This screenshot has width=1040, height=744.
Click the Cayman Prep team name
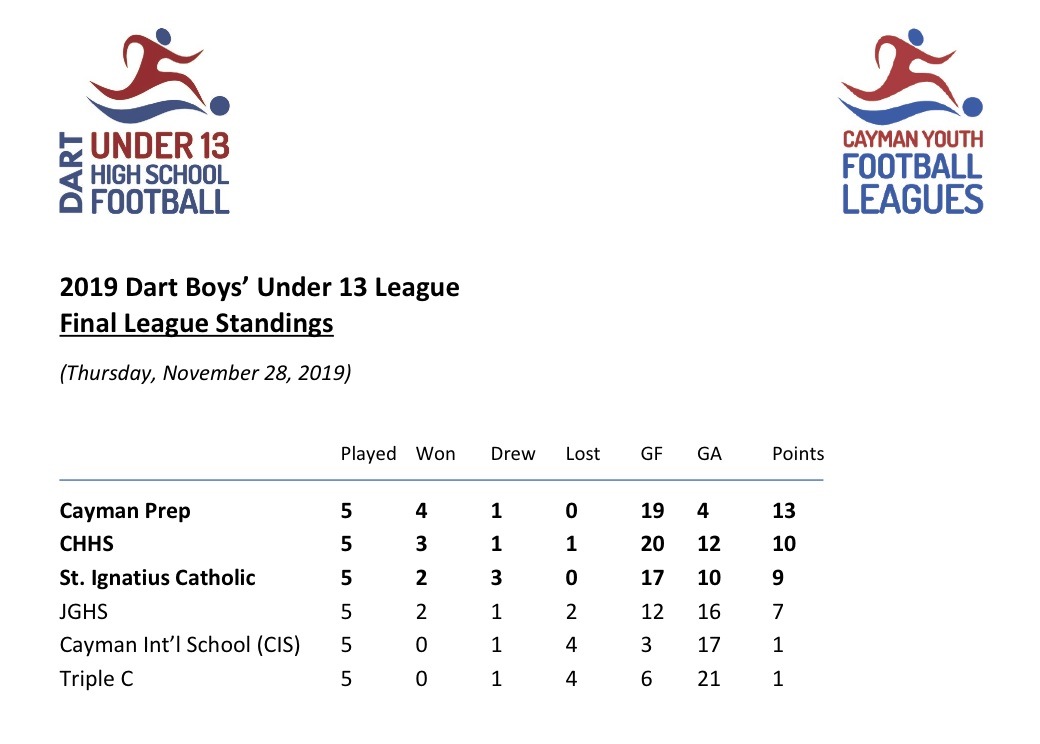pyautogui.click(x=125, y=511)
